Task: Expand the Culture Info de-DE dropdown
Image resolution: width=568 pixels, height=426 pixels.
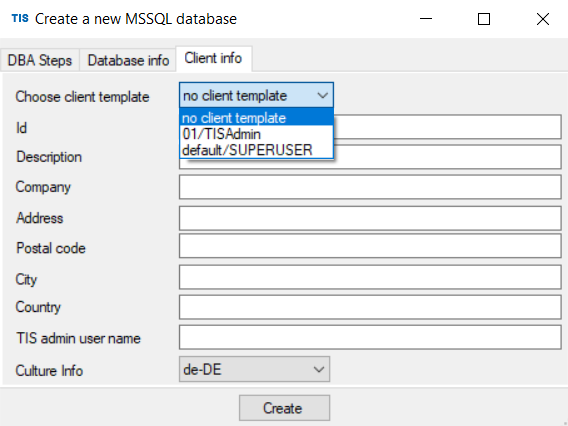Action: point(254,369)
